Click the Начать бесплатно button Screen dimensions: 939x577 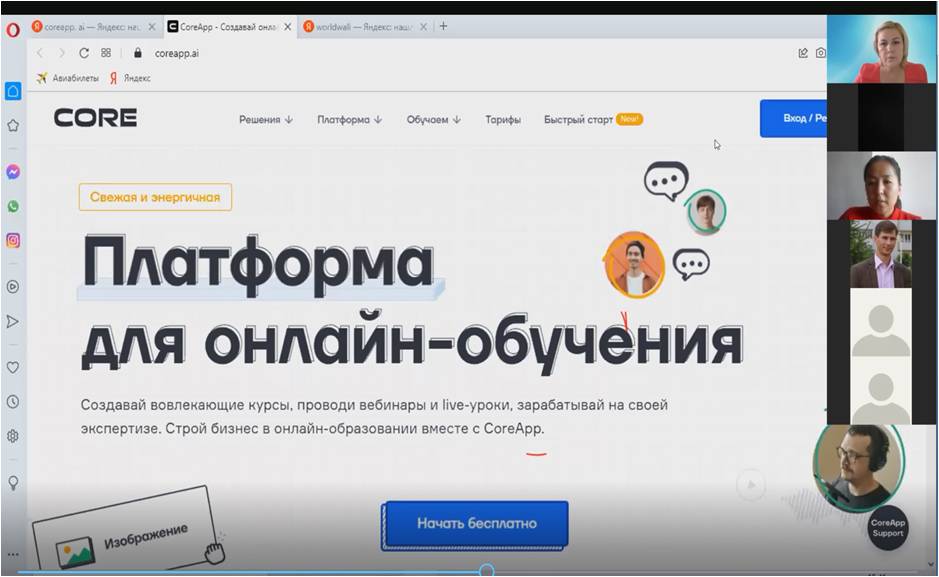477,524
